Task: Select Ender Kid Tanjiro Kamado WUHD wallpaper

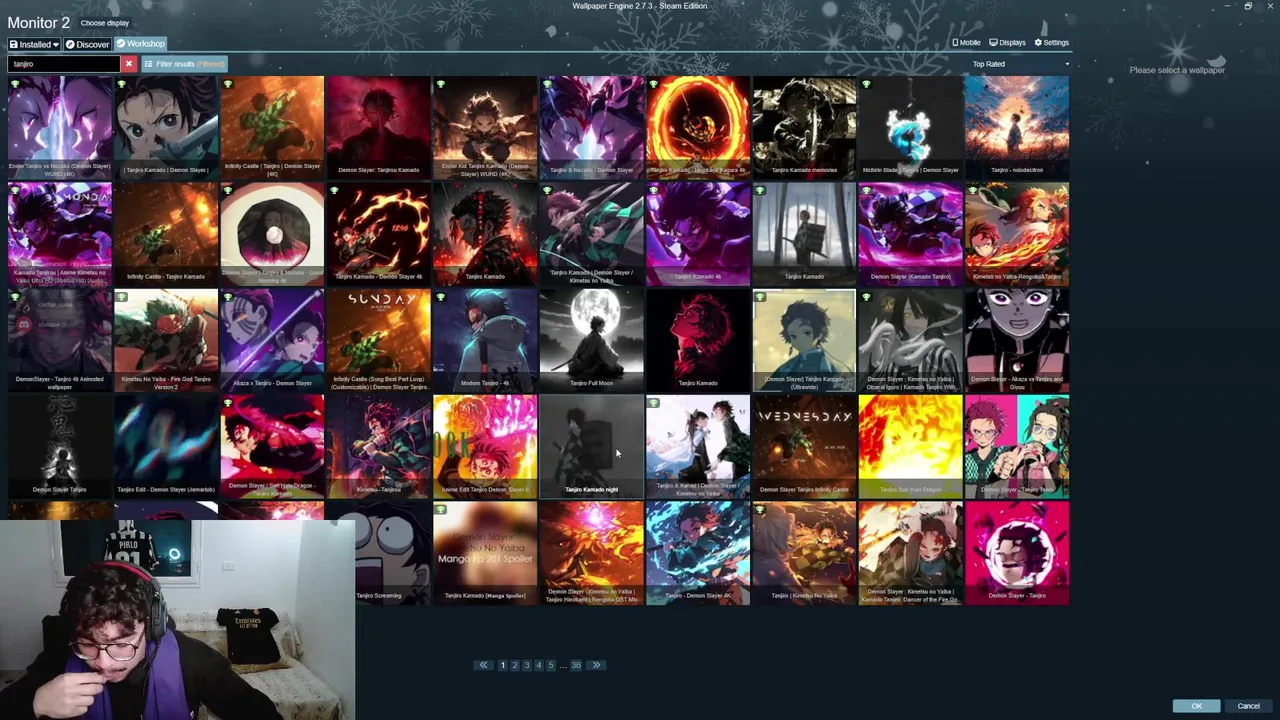Action: click(x=485, y=128)
